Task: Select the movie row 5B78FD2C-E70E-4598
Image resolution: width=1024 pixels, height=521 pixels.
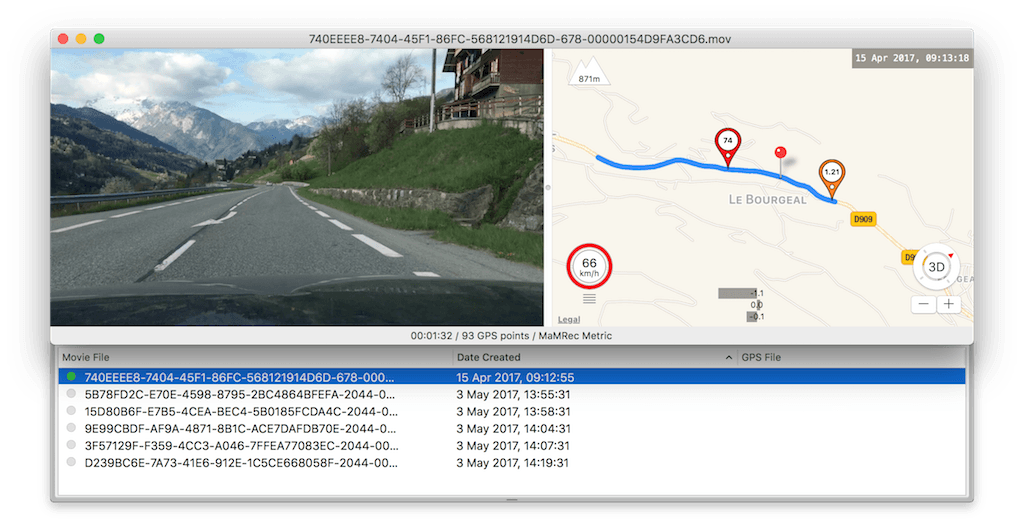Action: coord(512,394)
